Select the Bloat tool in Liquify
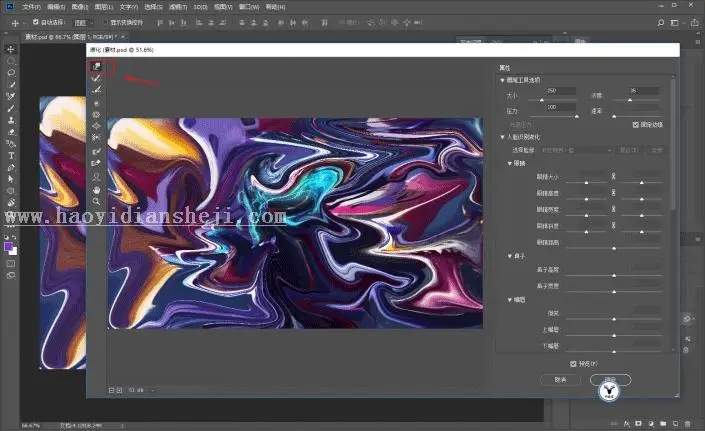The image size is (705, 431). [x=96, y=126]
